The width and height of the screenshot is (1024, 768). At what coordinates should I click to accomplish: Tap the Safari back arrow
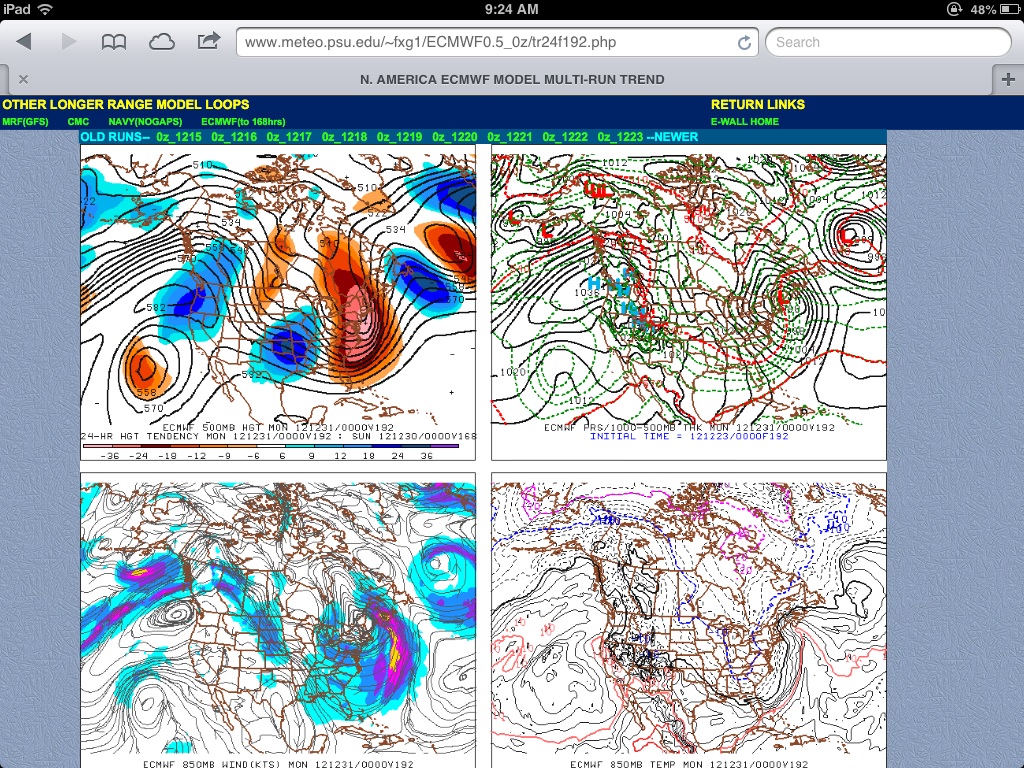25,42
